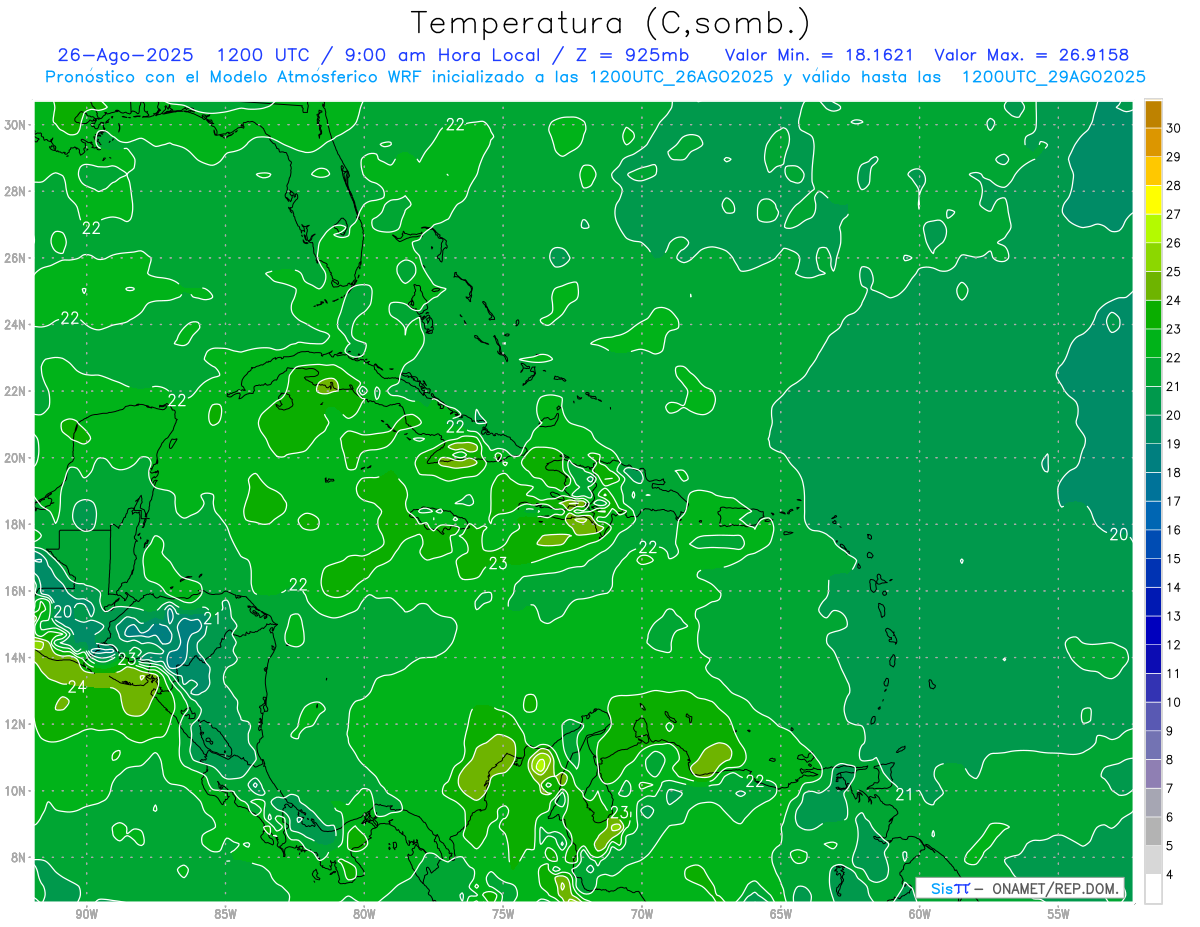Click the legend scale label "4"
Viewport: 1200px width, 927px height.
click(x=1172, y=875)
